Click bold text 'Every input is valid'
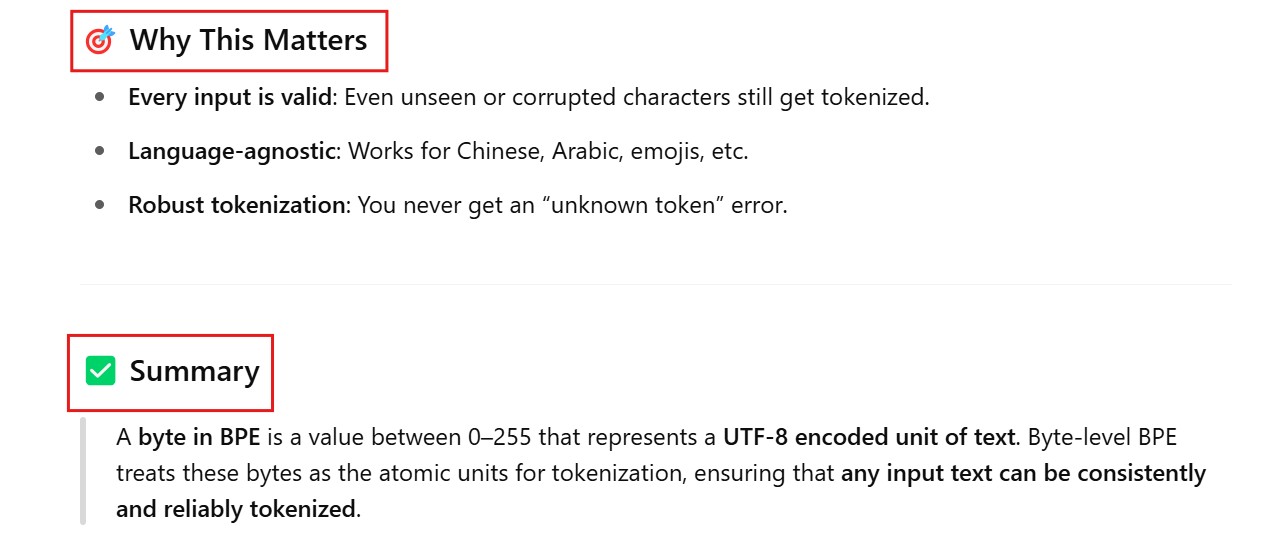Image resolution: width=1274 pixels, height=553 pixels. 229,98
